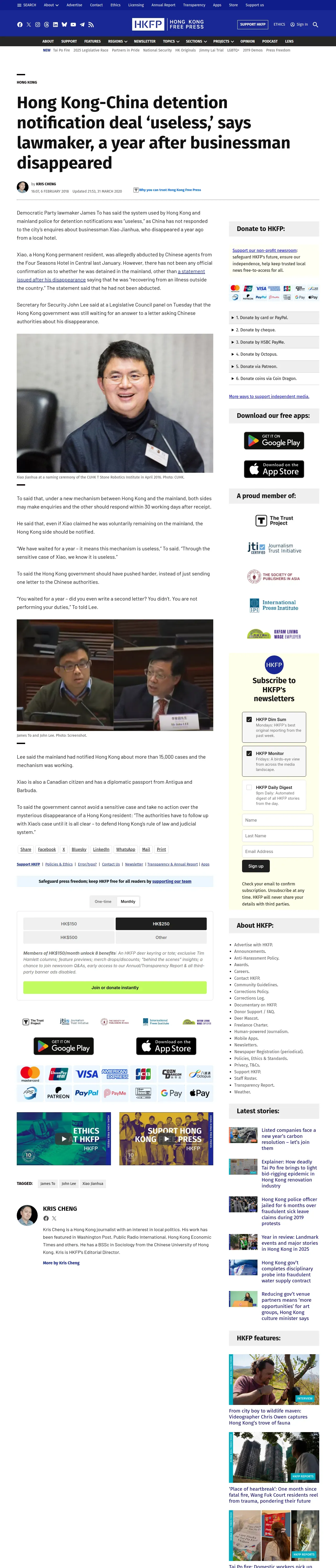Click the large PayPal logo below article
This screenshot has height=1568, width=336.
coord(86,1093)
